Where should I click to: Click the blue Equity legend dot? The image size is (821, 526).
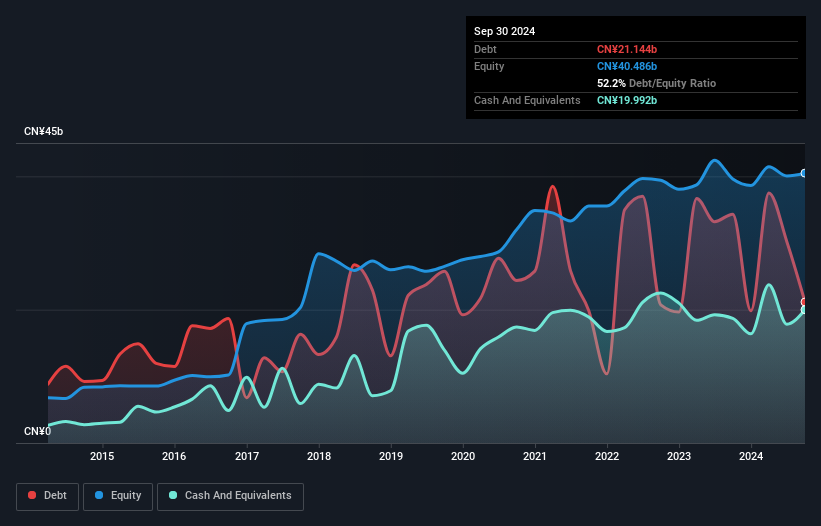(99, 495)
